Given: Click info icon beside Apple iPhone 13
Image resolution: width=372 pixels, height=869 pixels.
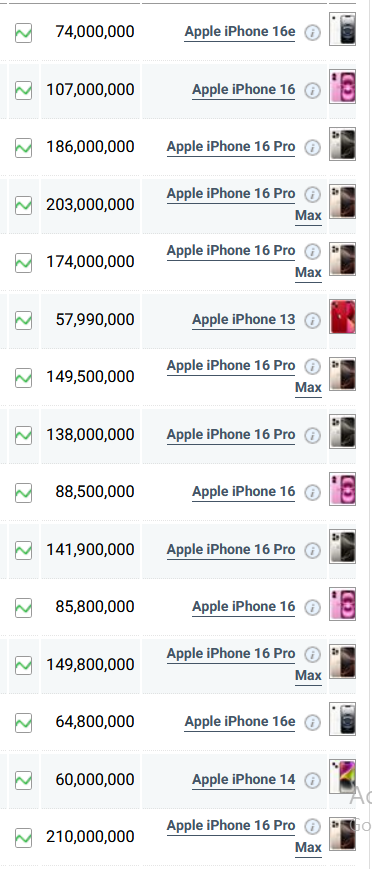Looking at the screenshot, I should click(313, 320).
